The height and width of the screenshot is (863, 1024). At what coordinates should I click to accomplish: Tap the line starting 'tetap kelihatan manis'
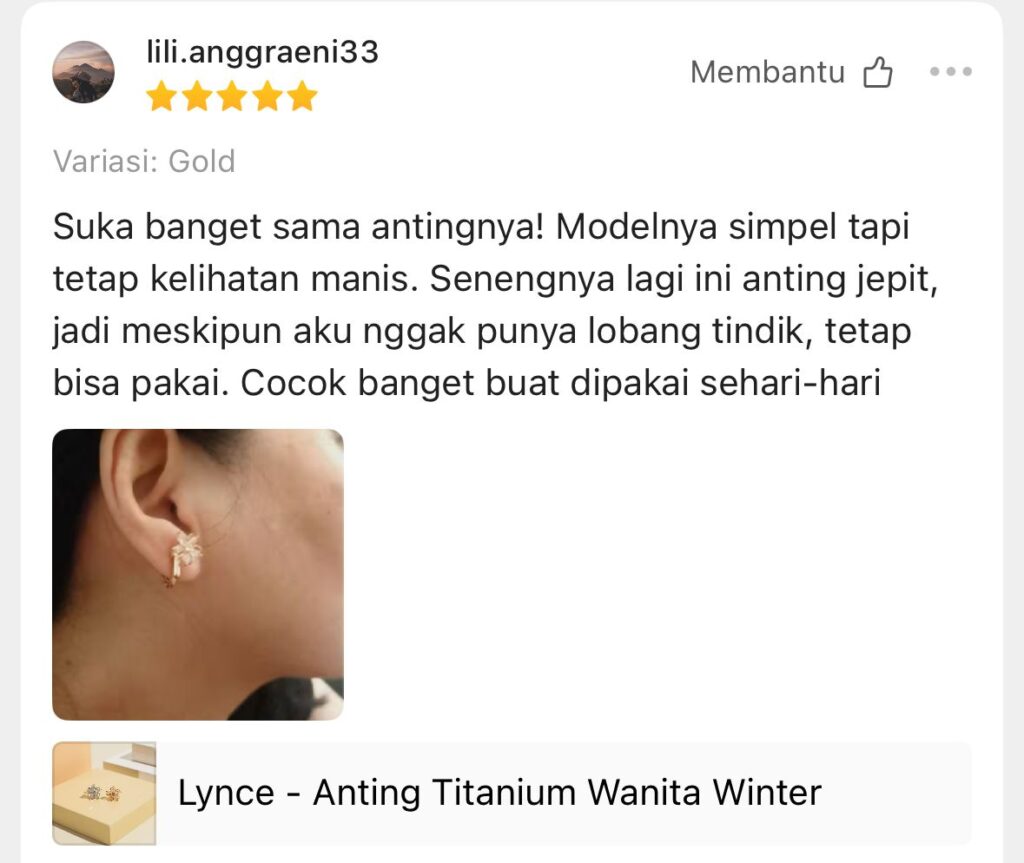click(x=495, y=279)
